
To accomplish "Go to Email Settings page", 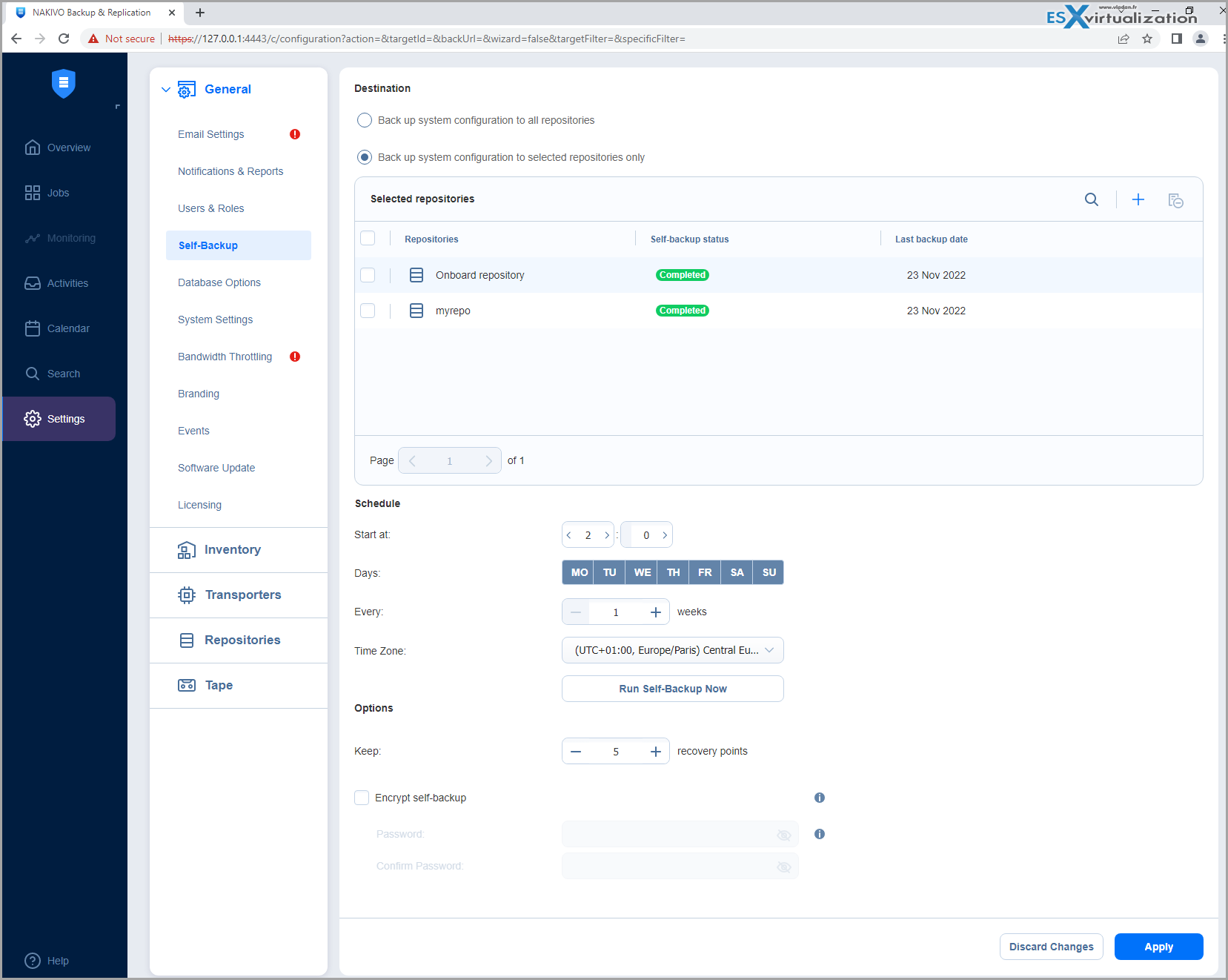I will [x=211, y=134].
